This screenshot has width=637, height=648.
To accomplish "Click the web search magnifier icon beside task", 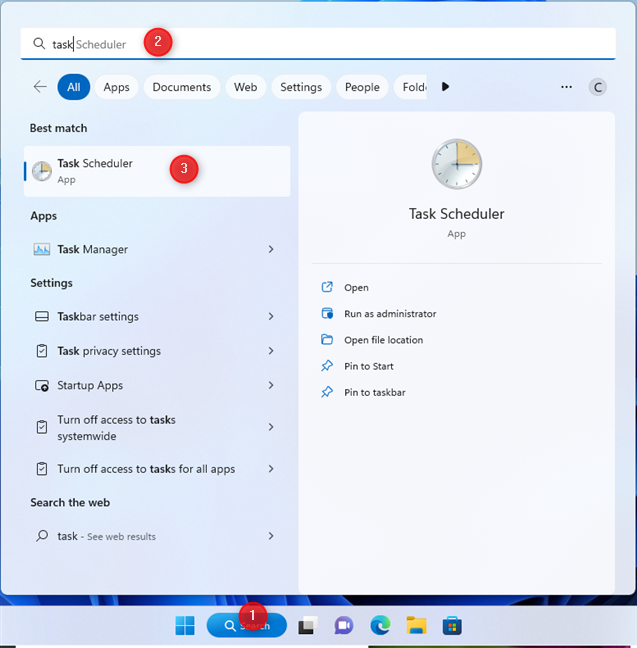I will (x=42, y=536).
